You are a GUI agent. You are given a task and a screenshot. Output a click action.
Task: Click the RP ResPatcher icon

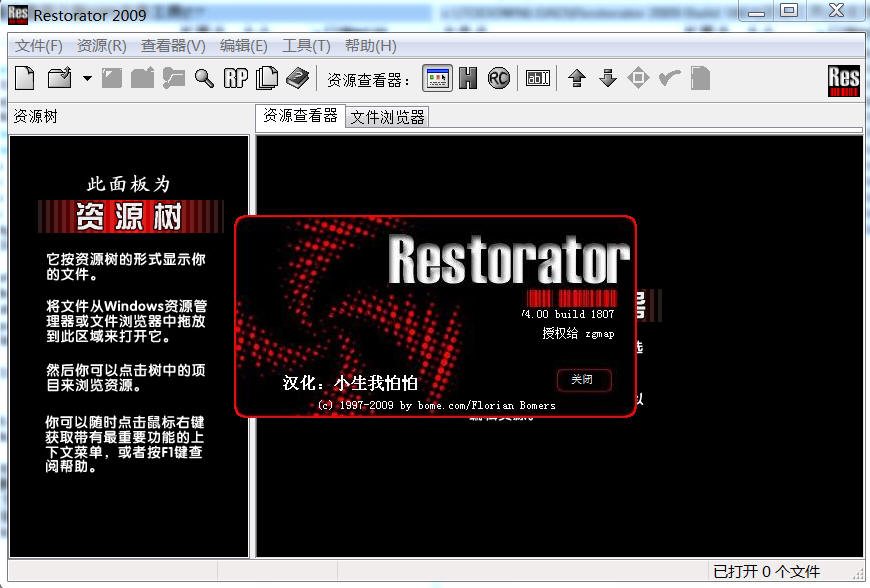coord(236,78)
